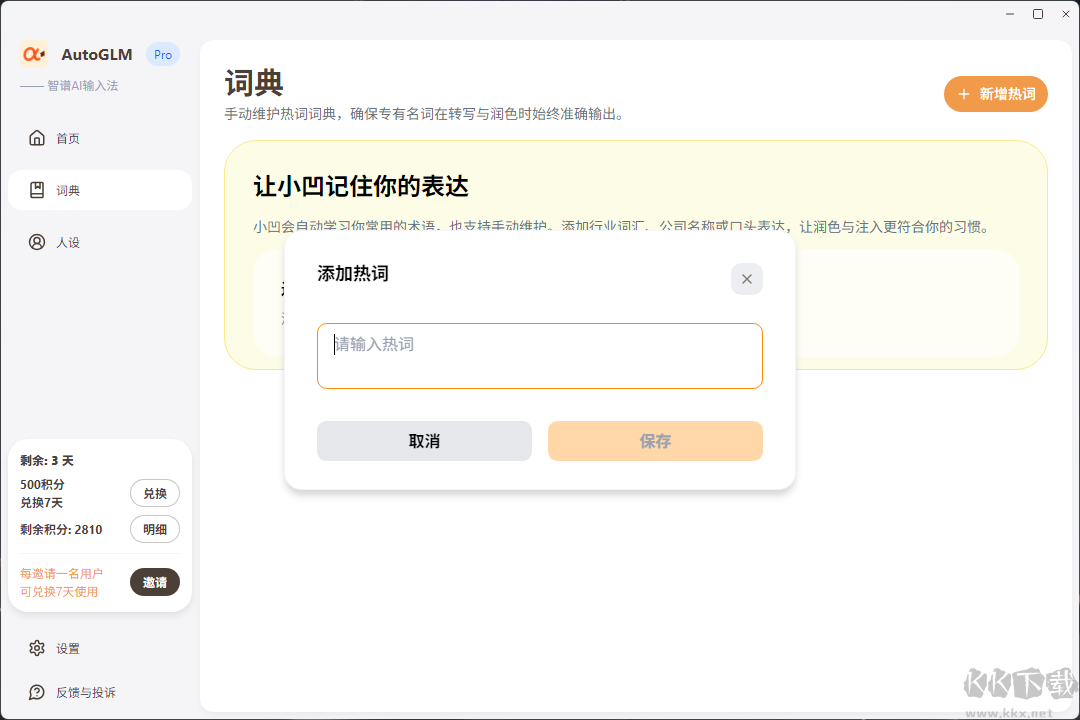Click the home icon in sidebar

(x=37, y=138)
